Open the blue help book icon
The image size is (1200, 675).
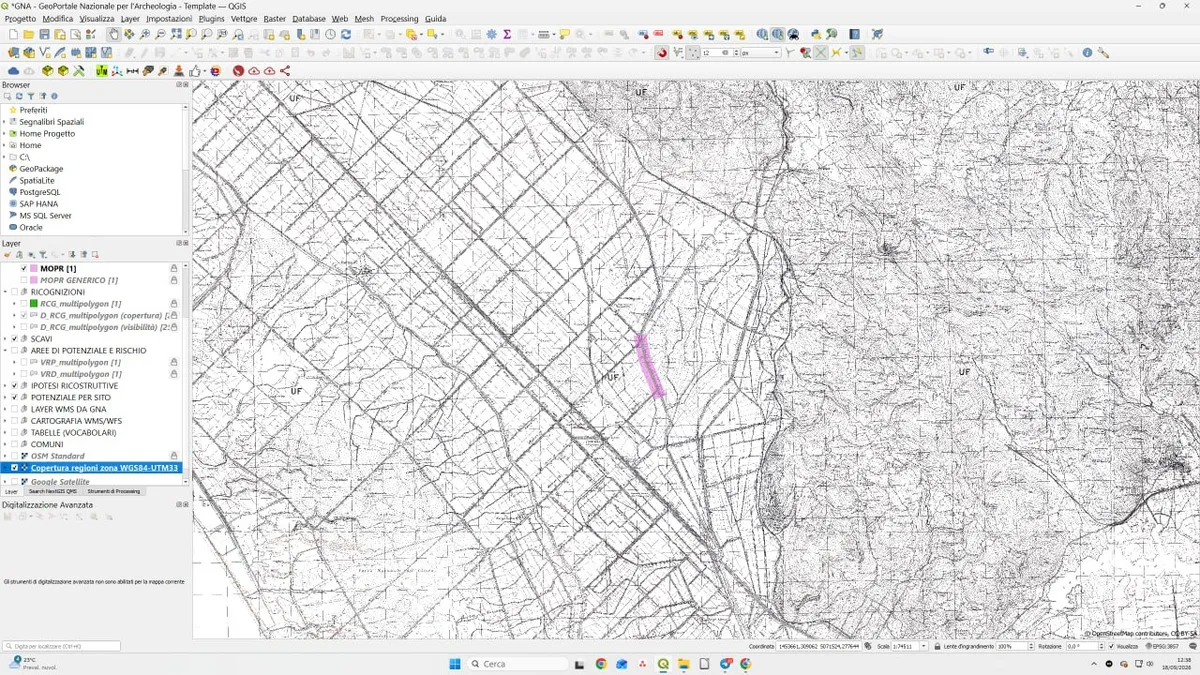(x=855, y=34)
